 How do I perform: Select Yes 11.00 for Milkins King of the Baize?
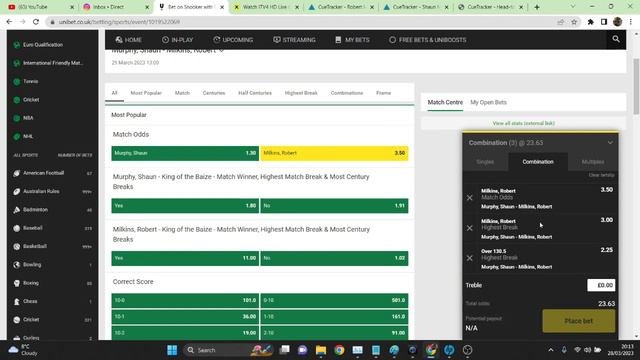tap(185, 258)
